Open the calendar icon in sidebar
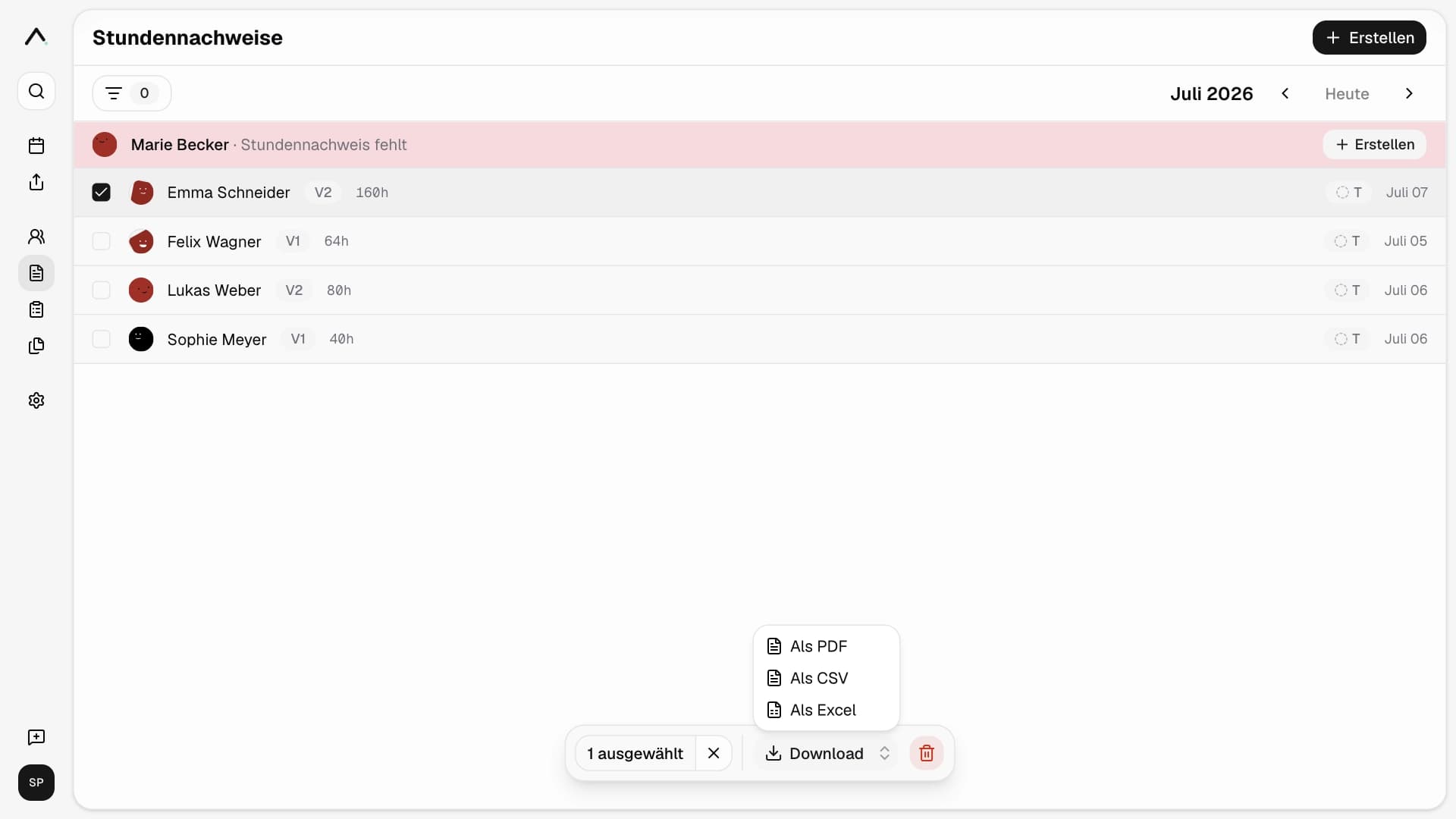1456x819 pixels. (x=36, y=146)
